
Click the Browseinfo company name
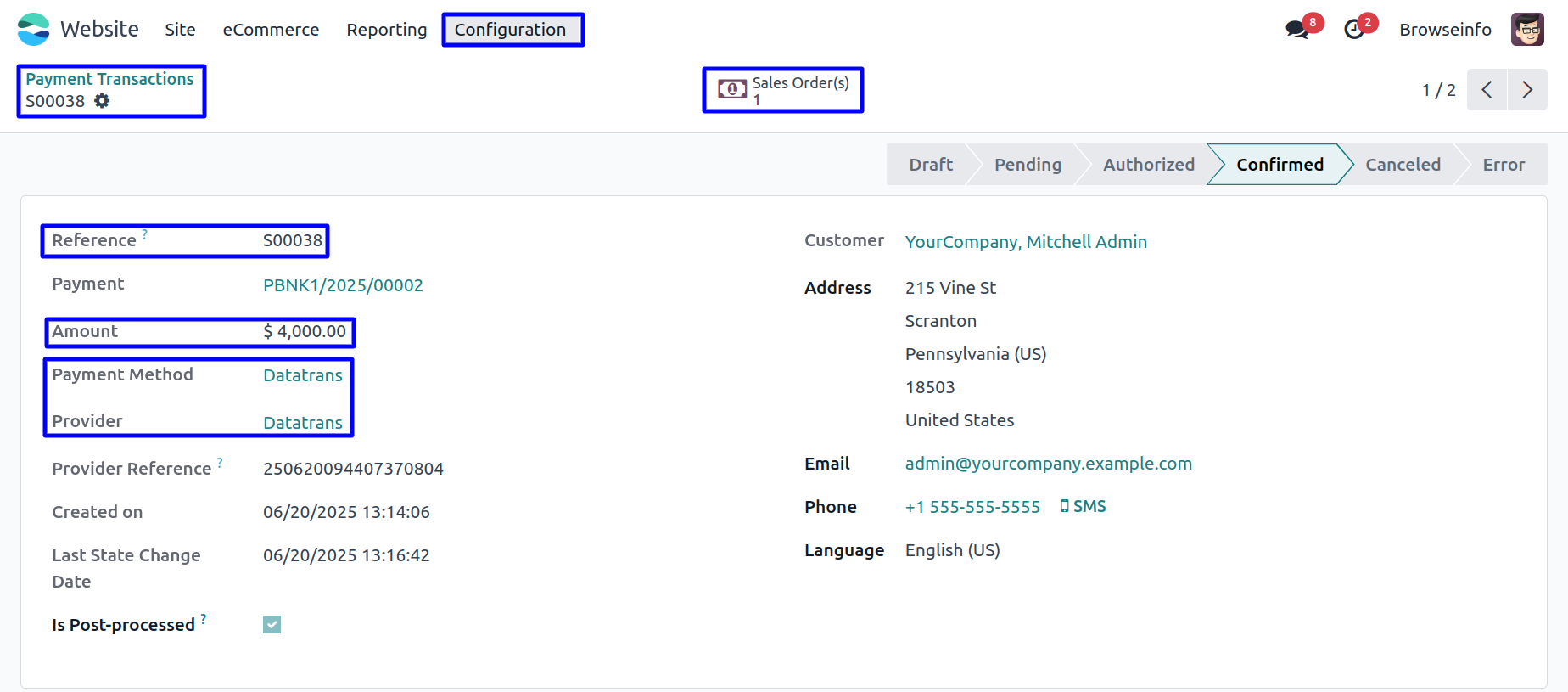point(1445,30)
